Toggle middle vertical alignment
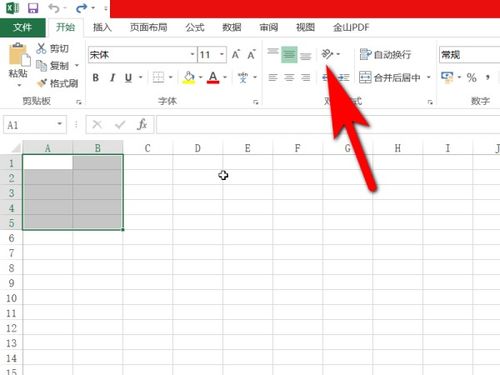 289,54
